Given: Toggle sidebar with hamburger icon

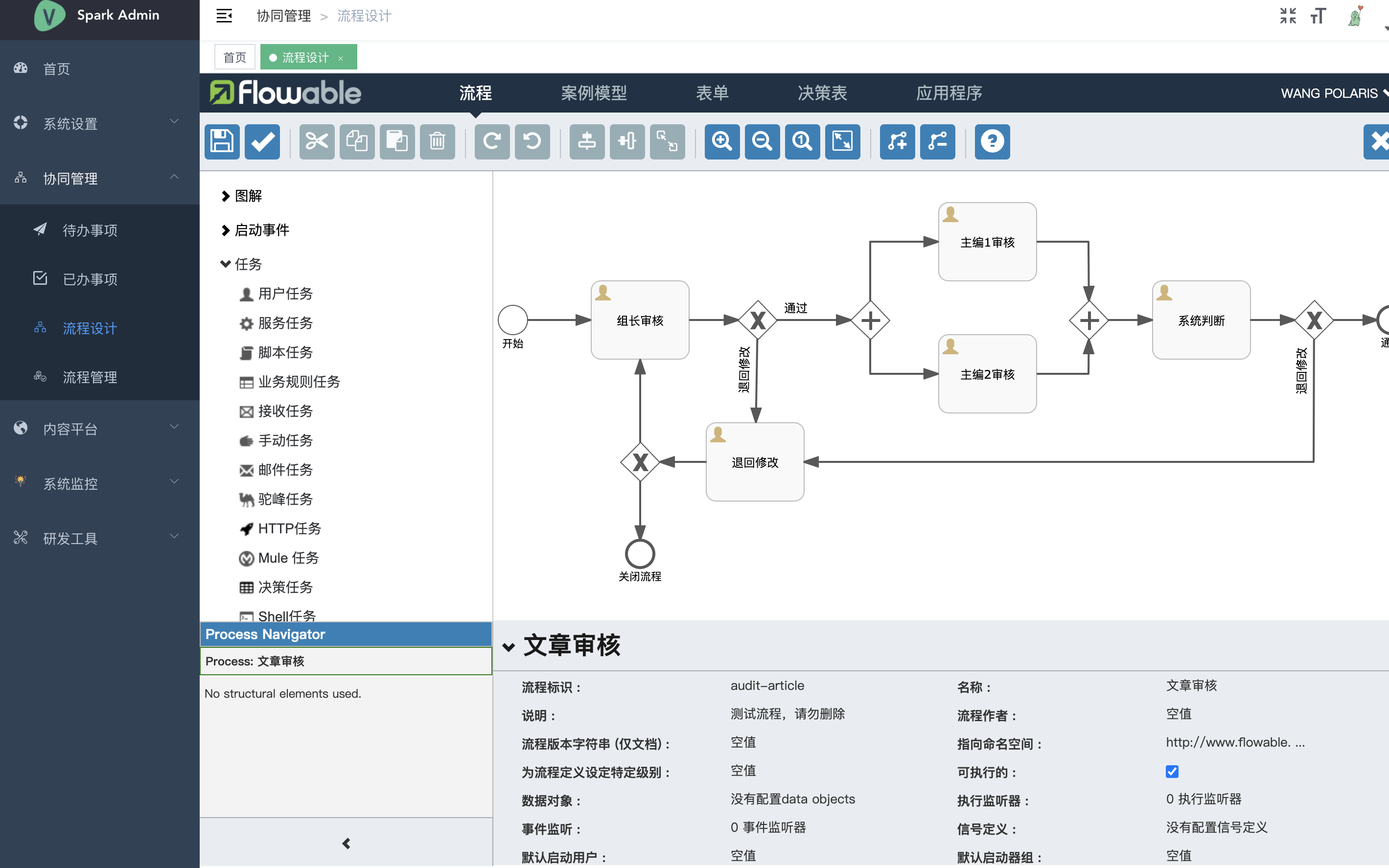Looking at the screenshot, I should click(224, 16).
